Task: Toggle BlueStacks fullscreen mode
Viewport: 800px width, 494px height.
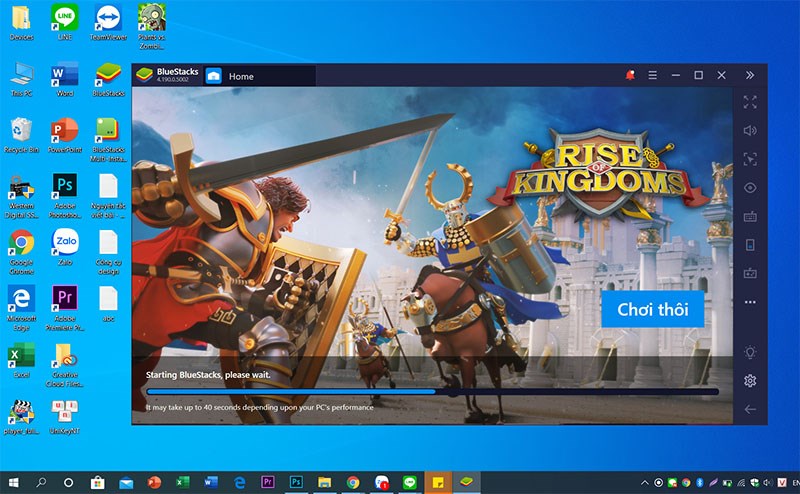Action: (750, 102)
